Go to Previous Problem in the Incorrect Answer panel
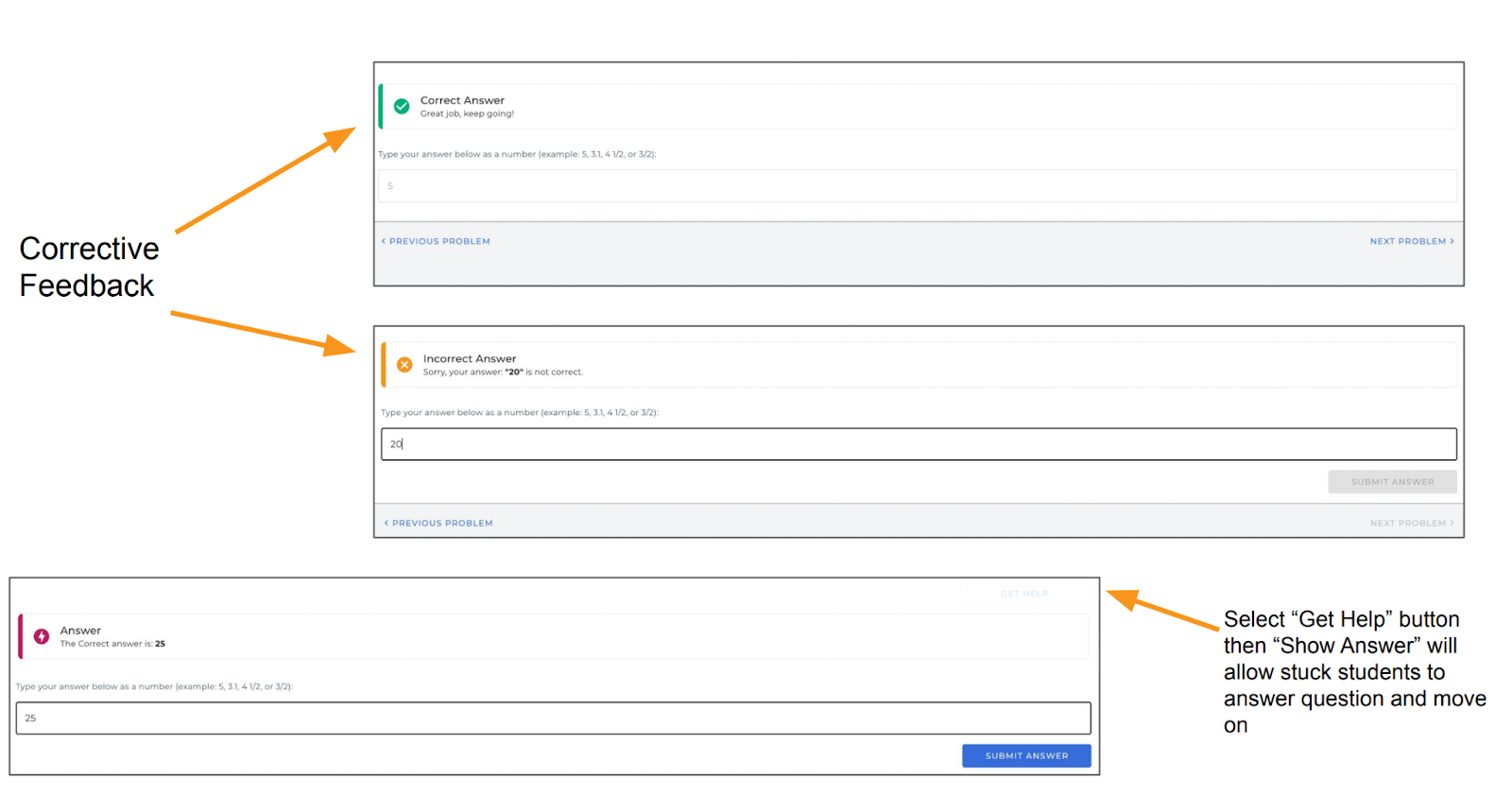 [438, 523]
